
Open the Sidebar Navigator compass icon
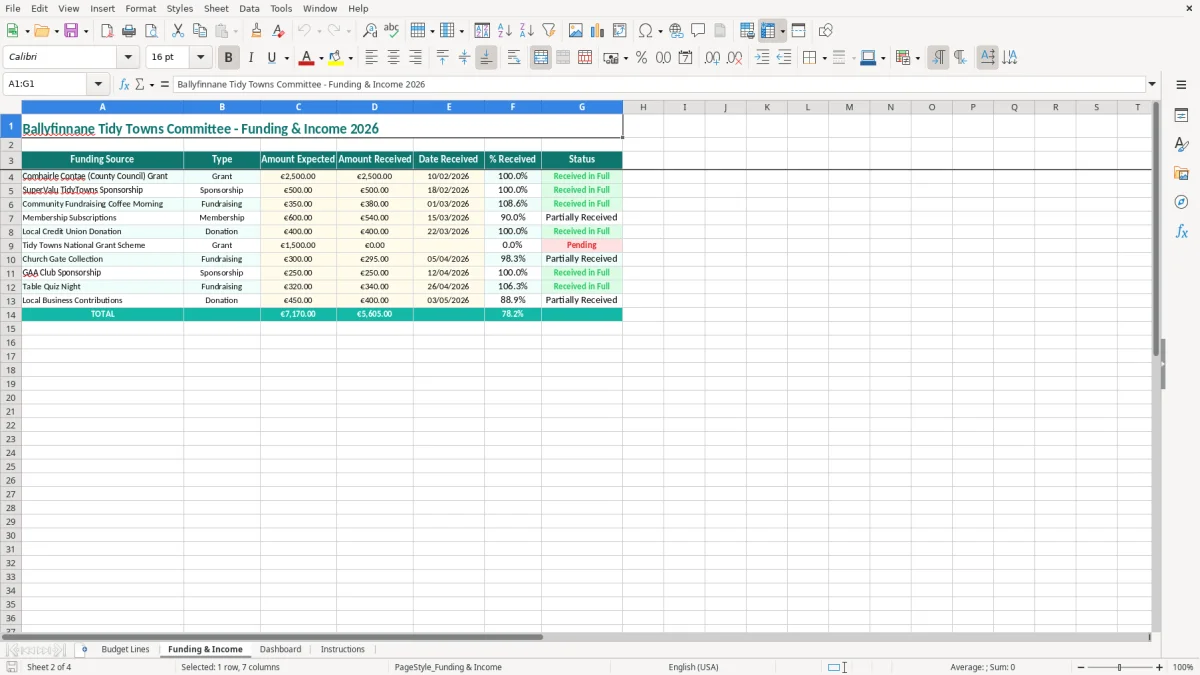click(x=1181, y=202)
